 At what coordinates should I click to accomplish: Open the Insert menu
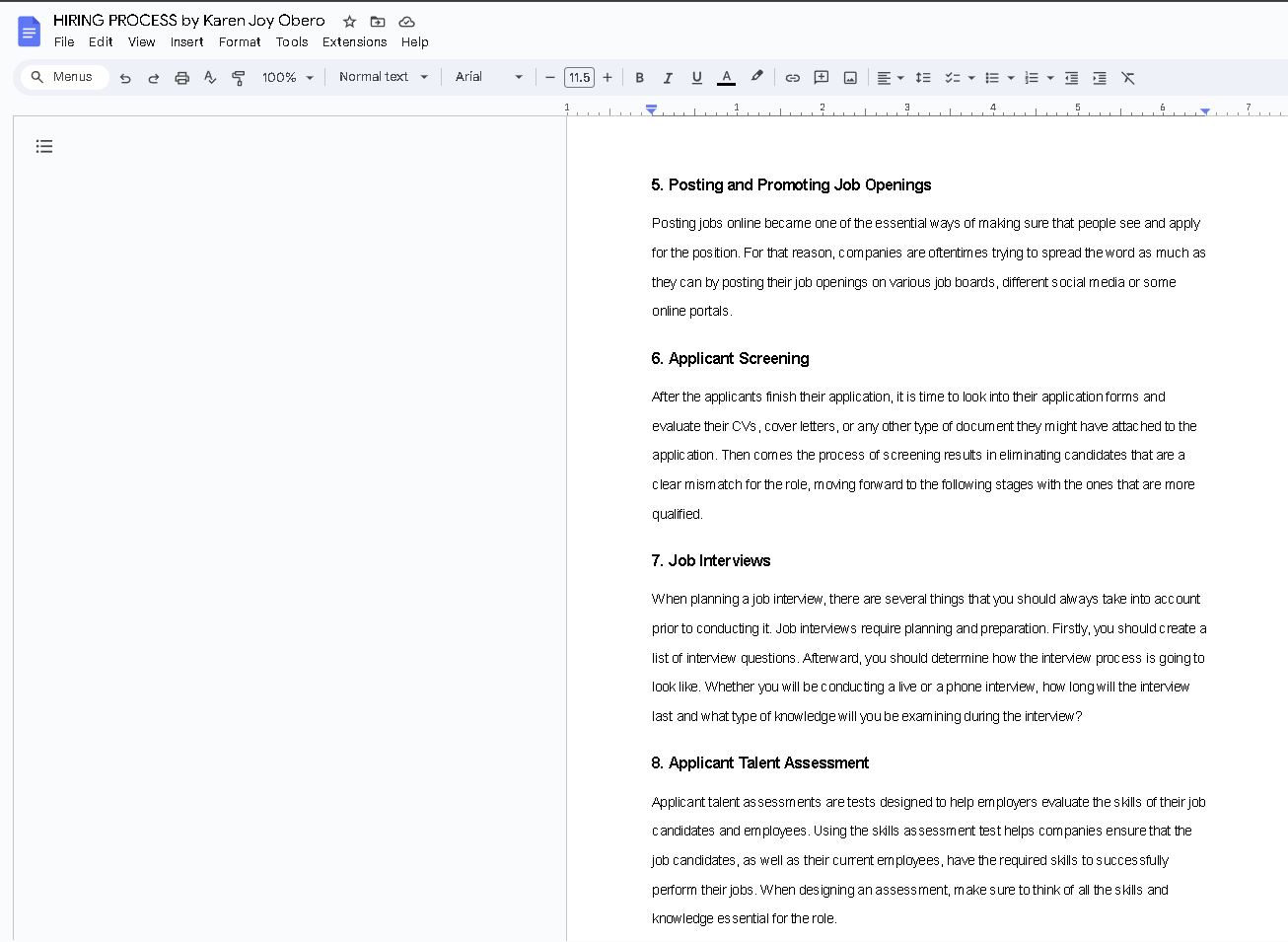[186, 42]
